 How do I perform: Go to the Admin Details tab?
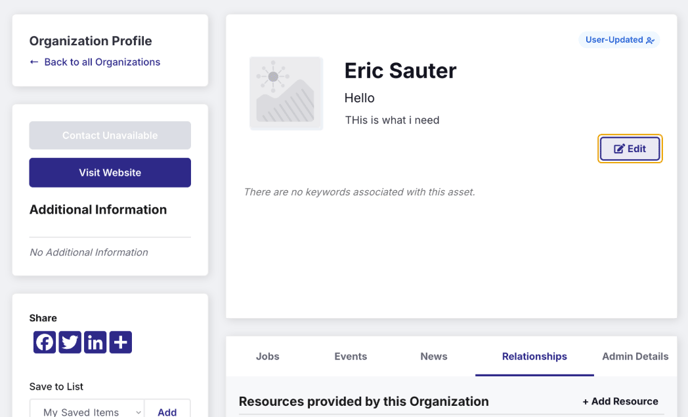(x=635, y=356)
